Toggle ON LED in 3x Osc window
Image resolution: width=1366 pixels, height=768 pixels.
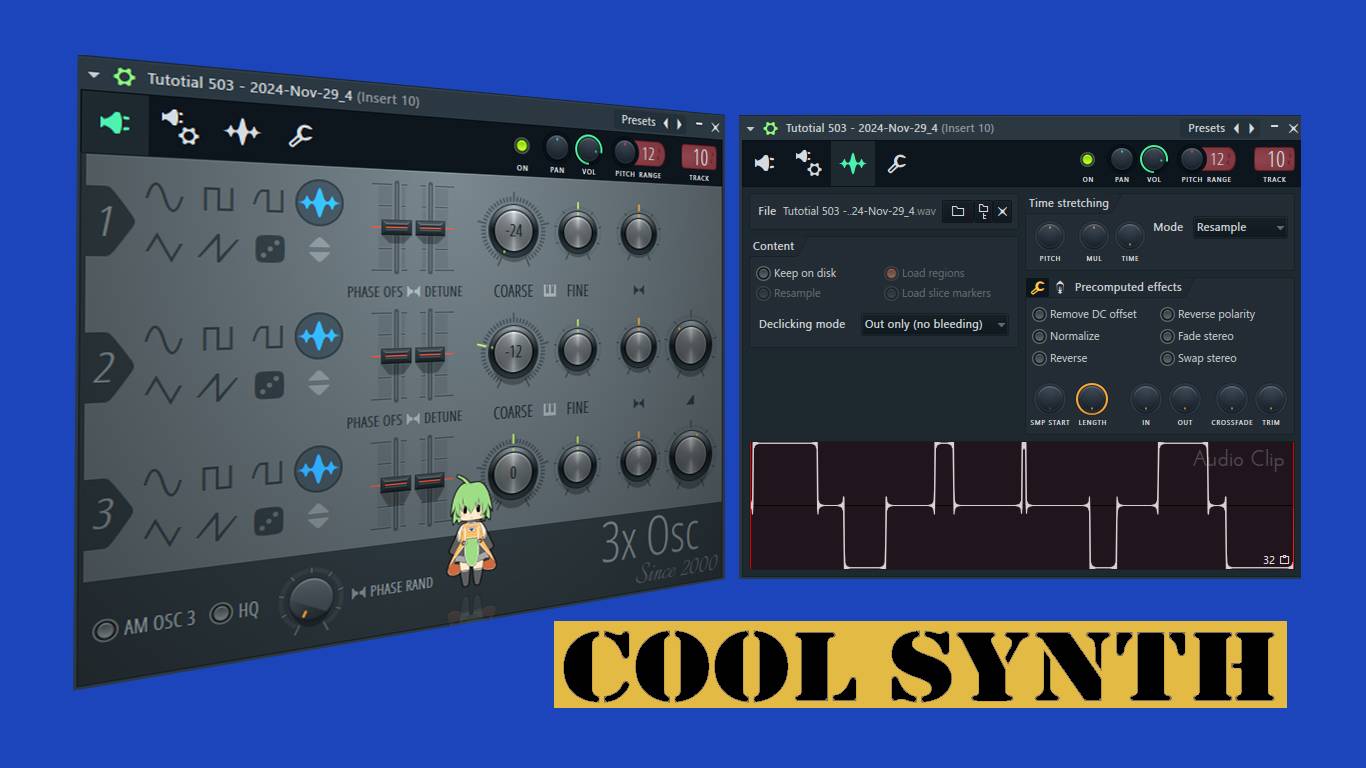(521, 146)
